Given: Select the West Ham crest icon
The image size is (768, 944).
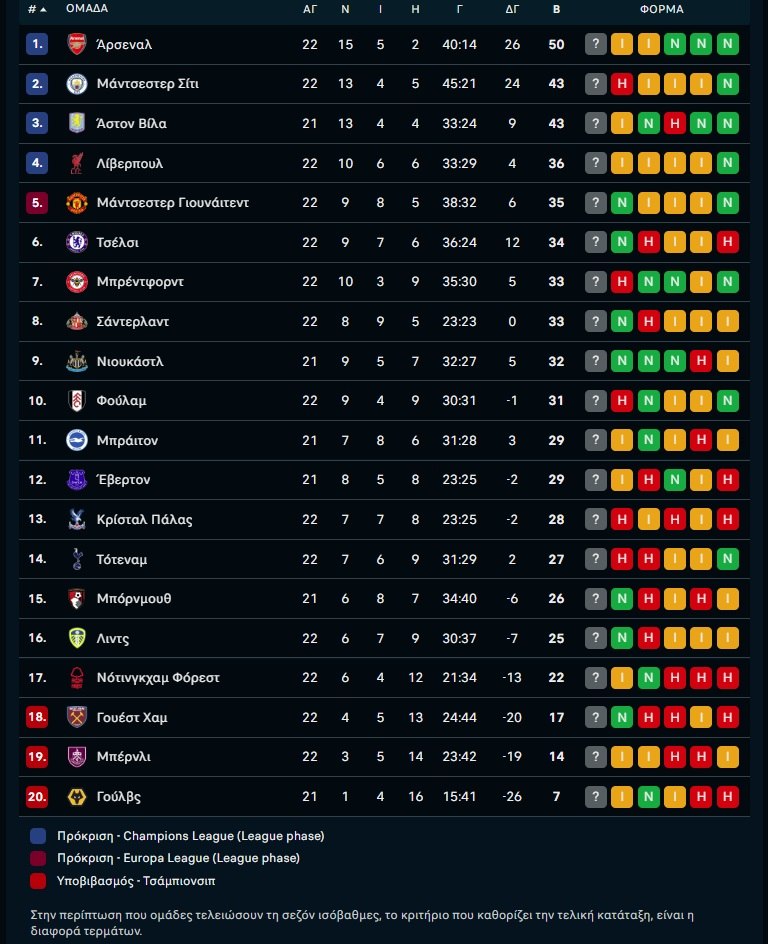Looking at the screenshot, I should coord(77,717).
